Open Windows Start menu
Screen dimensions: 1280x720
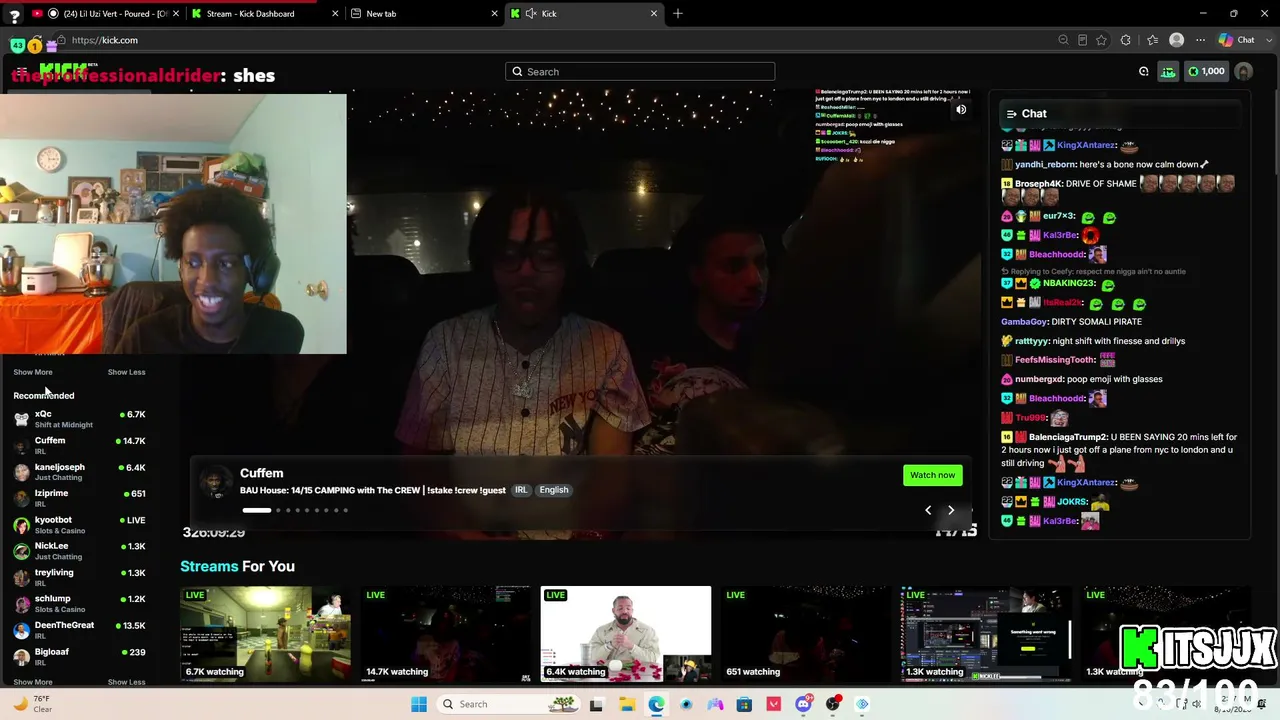point(419,704)
